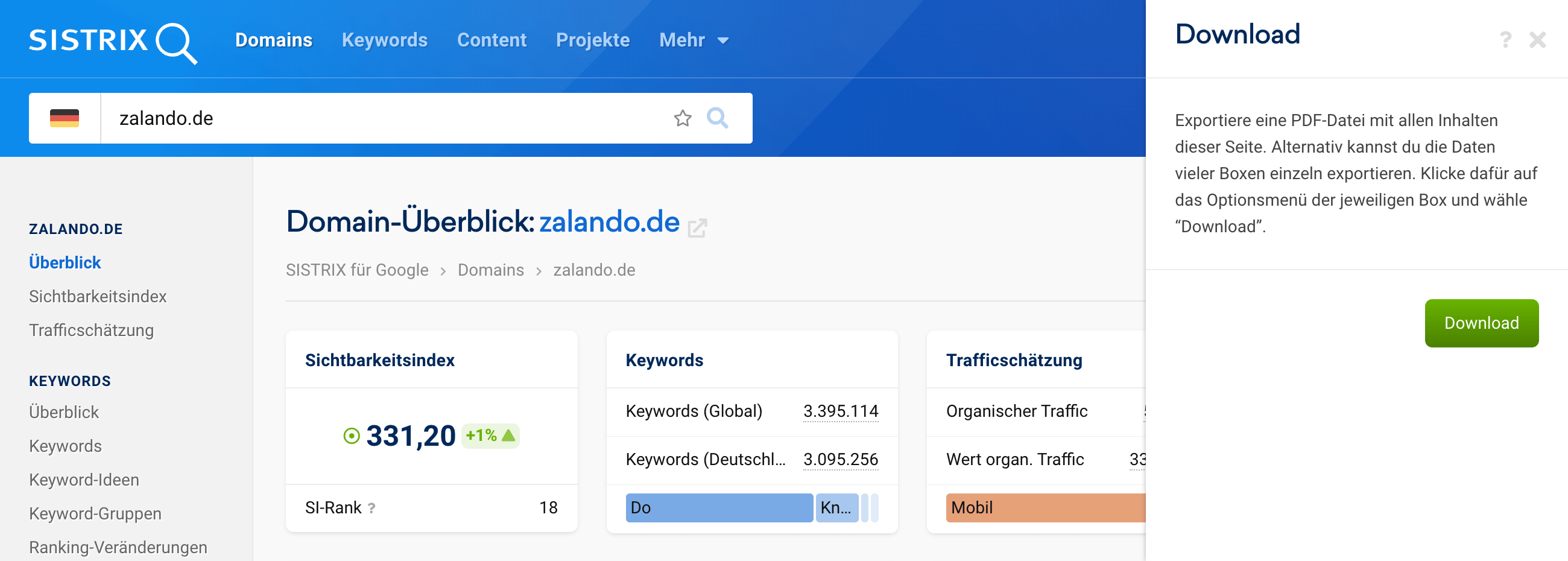Click the zalando.de link in page title
Viewport: 1568px width, 561px height.
609,222
